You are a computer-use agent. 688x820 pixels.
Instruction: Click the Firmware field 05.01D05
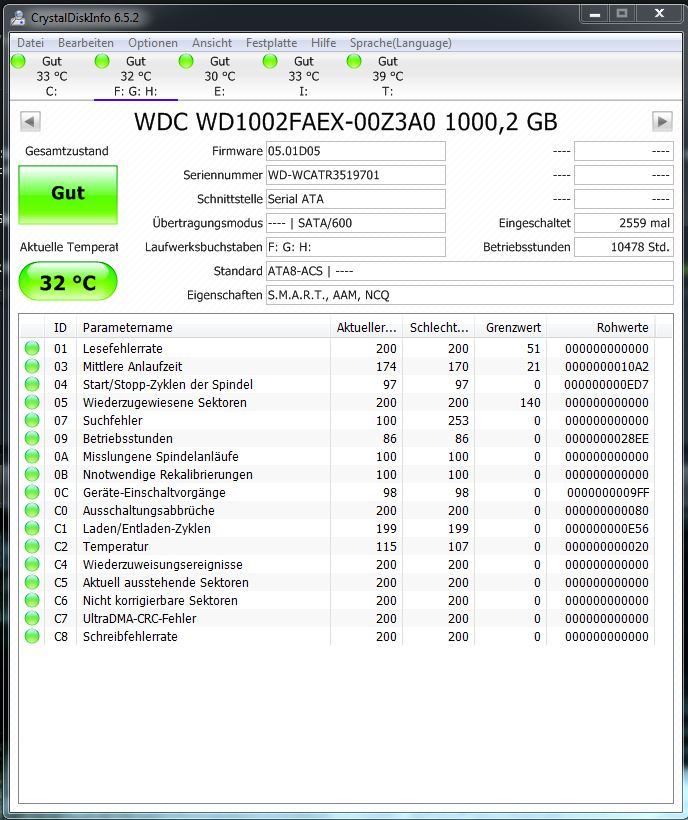[356, 151]
